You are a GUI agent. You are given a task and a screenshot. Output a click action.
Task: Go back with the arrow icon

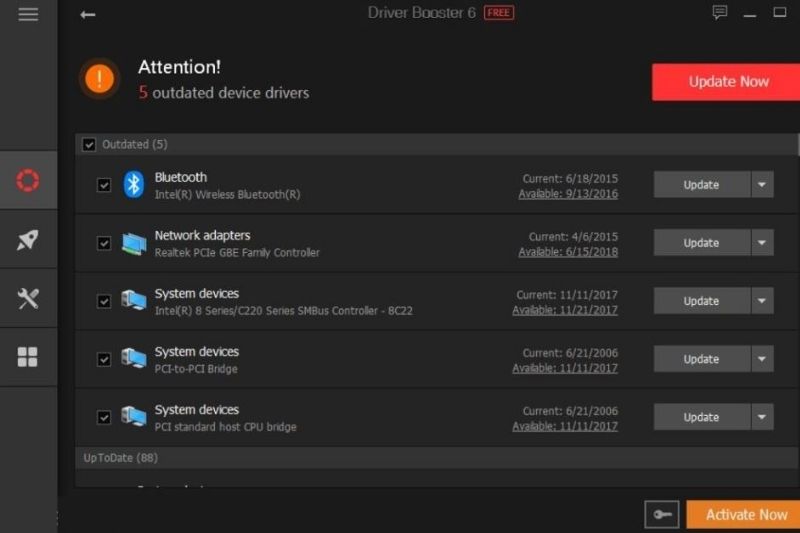point(88,14)
